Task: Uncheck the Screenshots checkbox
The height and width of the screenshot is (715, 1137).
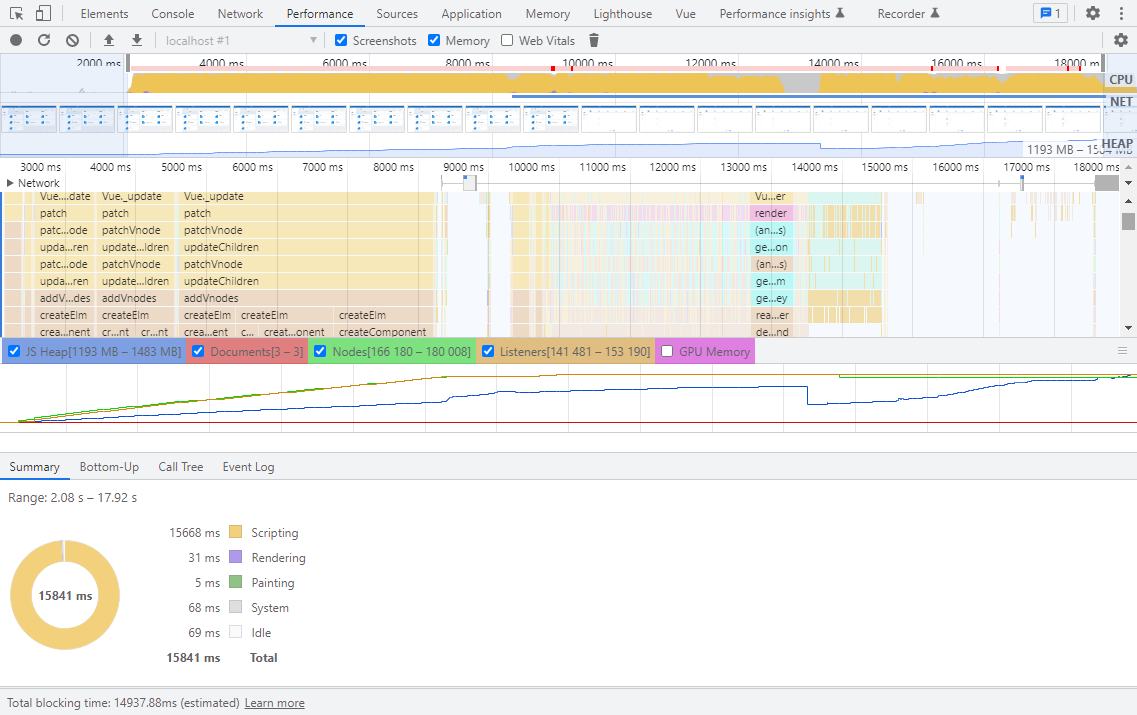Action: tap(341, 41)
